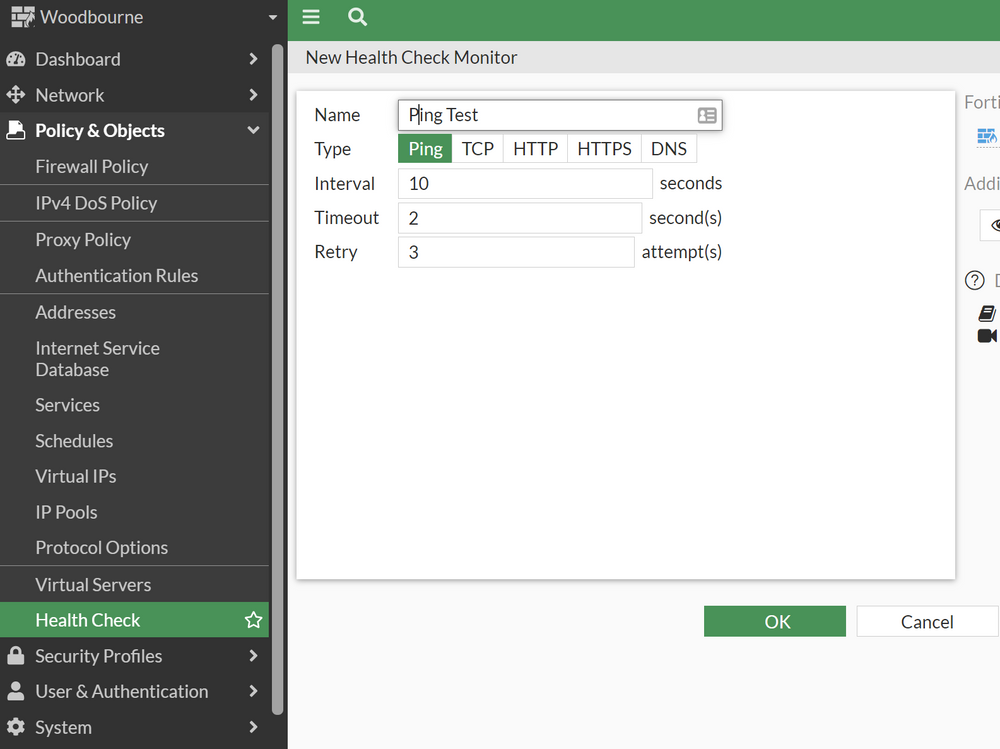Expand the Network menu section

pos(70,95)
